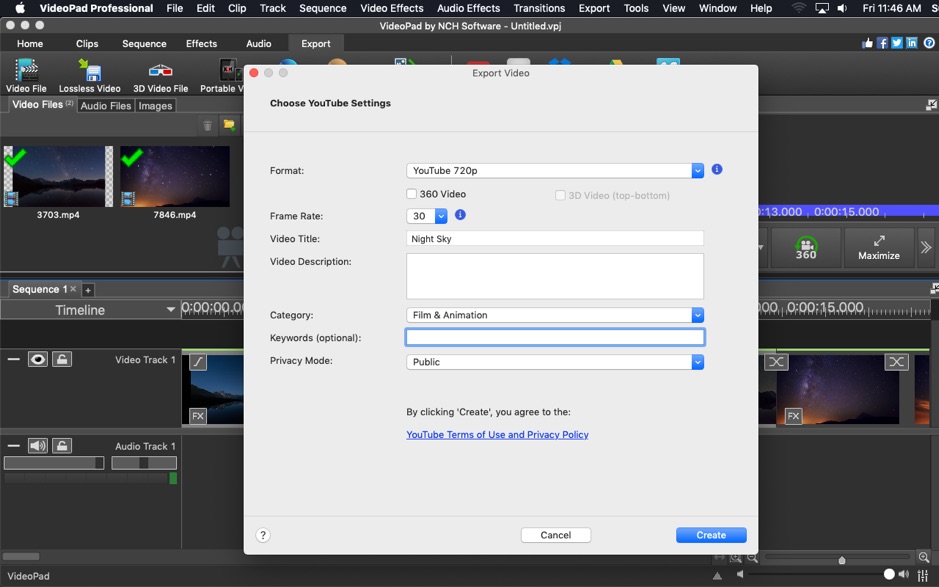
Task: Click the Maximize preview button
Action: pyautogui.click(x=878, y=247)
